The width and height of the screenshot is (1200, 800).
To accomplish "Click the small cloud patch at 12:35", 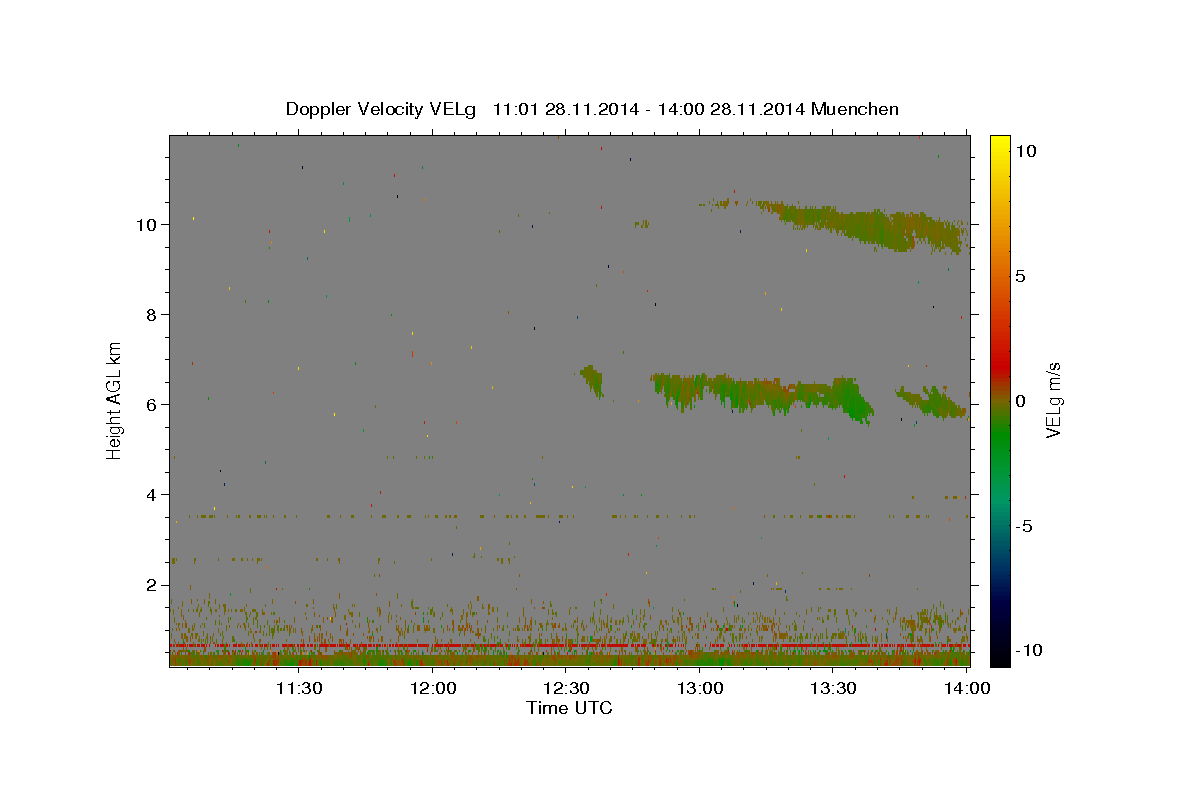I will click(592, 380).
